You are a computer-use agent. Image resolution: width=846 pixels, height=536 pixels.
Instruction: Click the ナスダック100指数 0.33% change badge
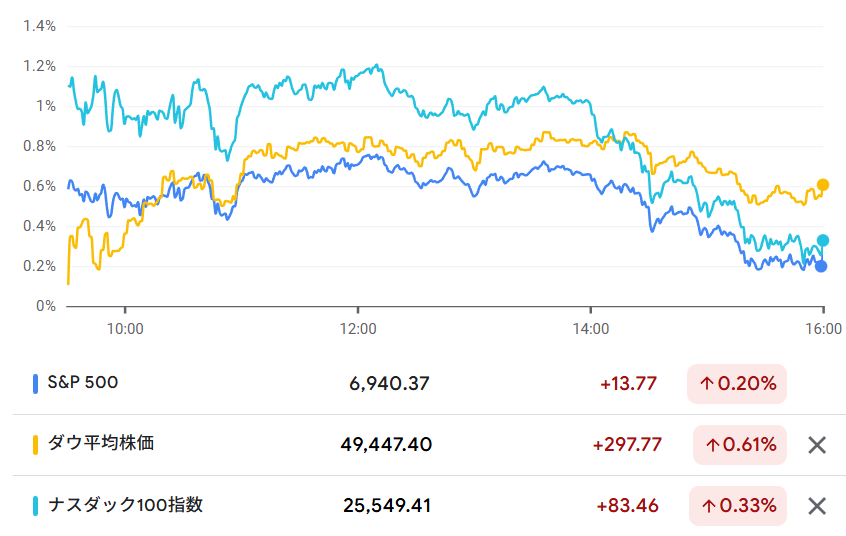[740, 506]
